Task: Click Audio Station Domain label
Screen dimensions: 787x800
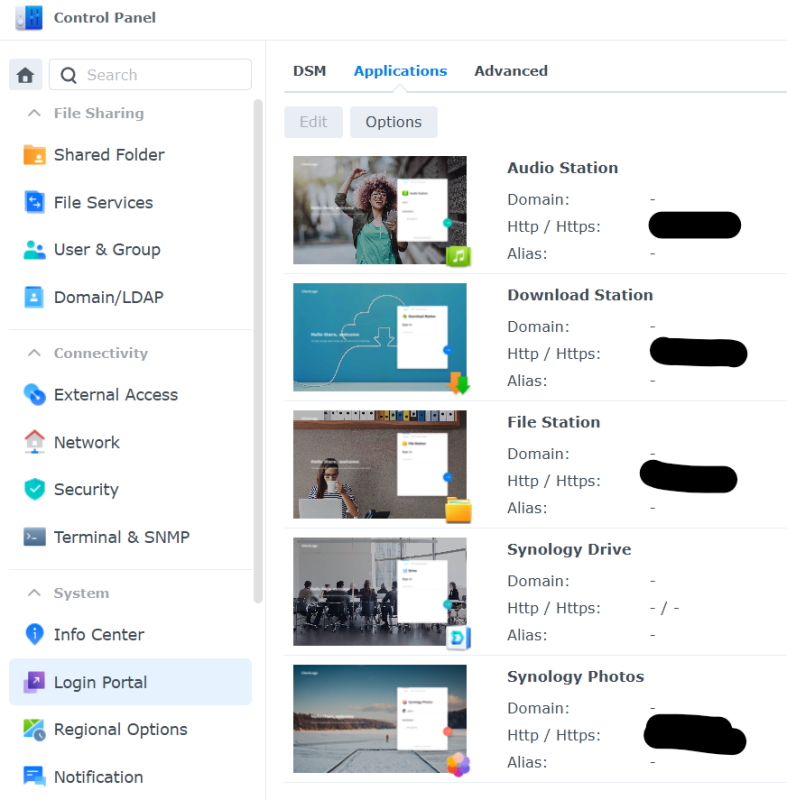Action: 538,199
